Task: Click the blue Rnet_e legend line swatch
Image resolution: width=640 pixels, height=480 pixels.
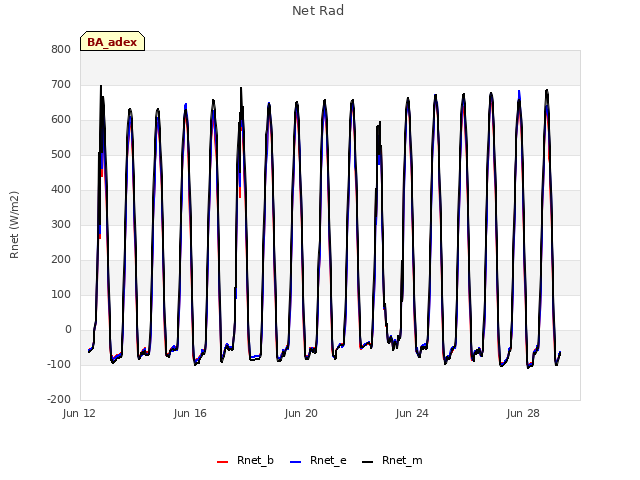Action: (x=296, y=462)
